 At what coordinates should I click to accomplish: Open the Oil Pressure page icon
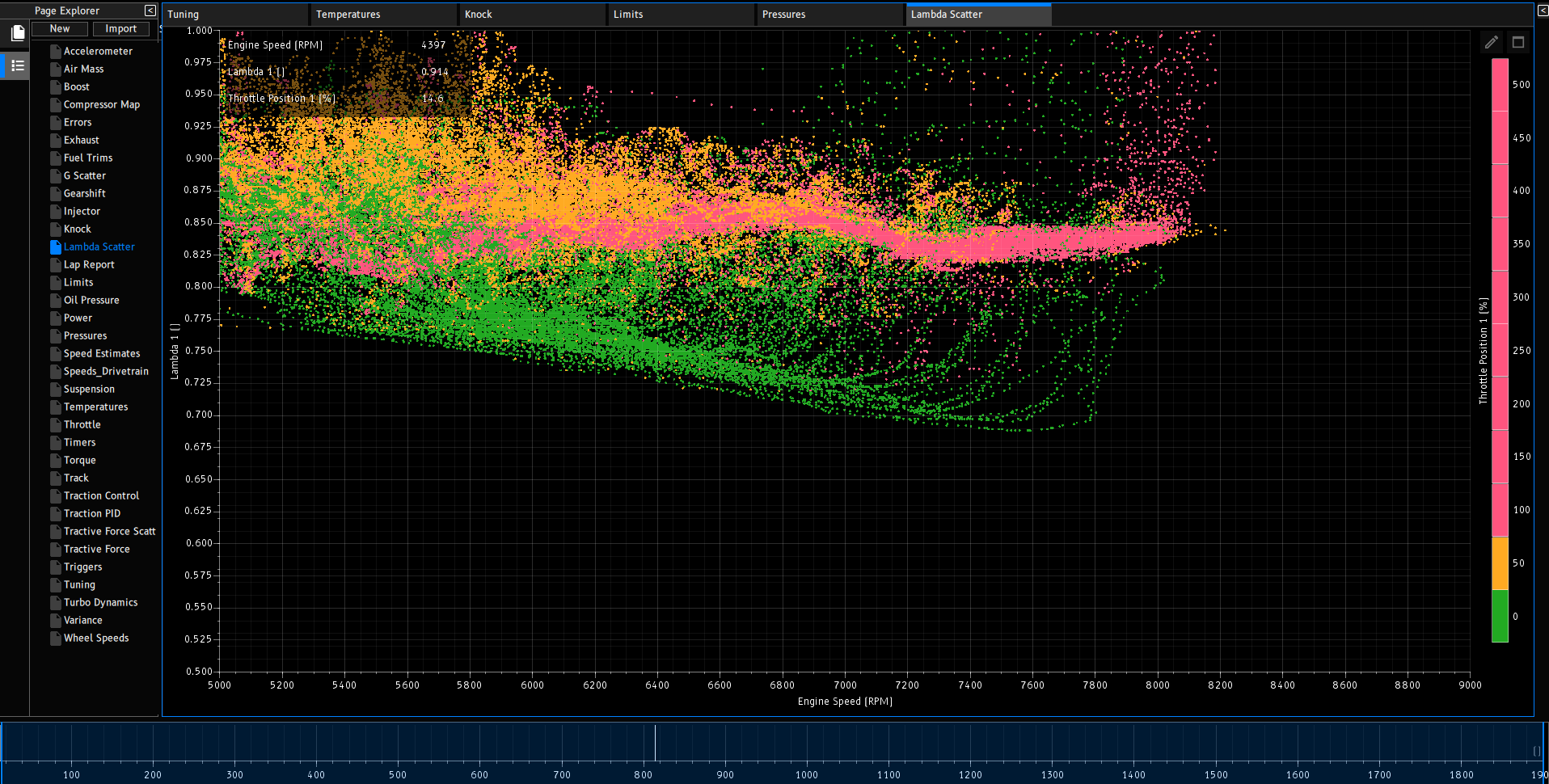click(56, 300)
